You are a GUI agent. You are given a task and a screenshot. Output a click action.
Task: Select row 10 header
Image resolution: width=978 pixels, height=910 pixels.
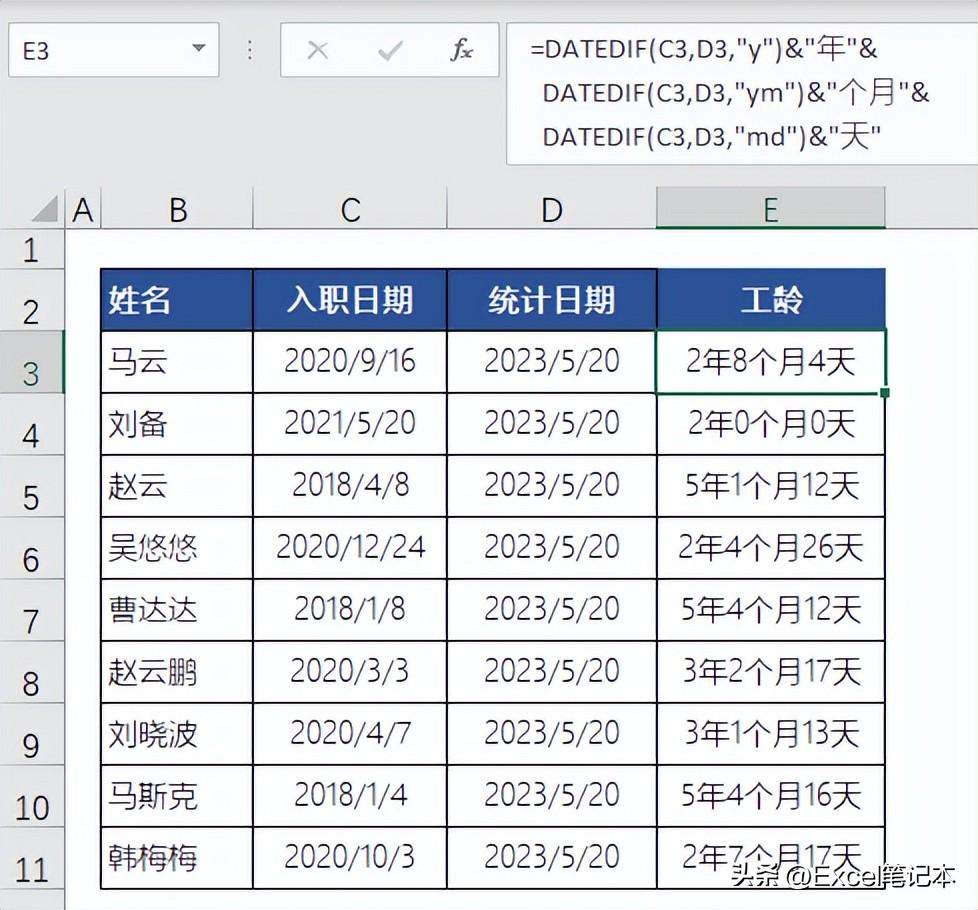[x=32, y=796]
